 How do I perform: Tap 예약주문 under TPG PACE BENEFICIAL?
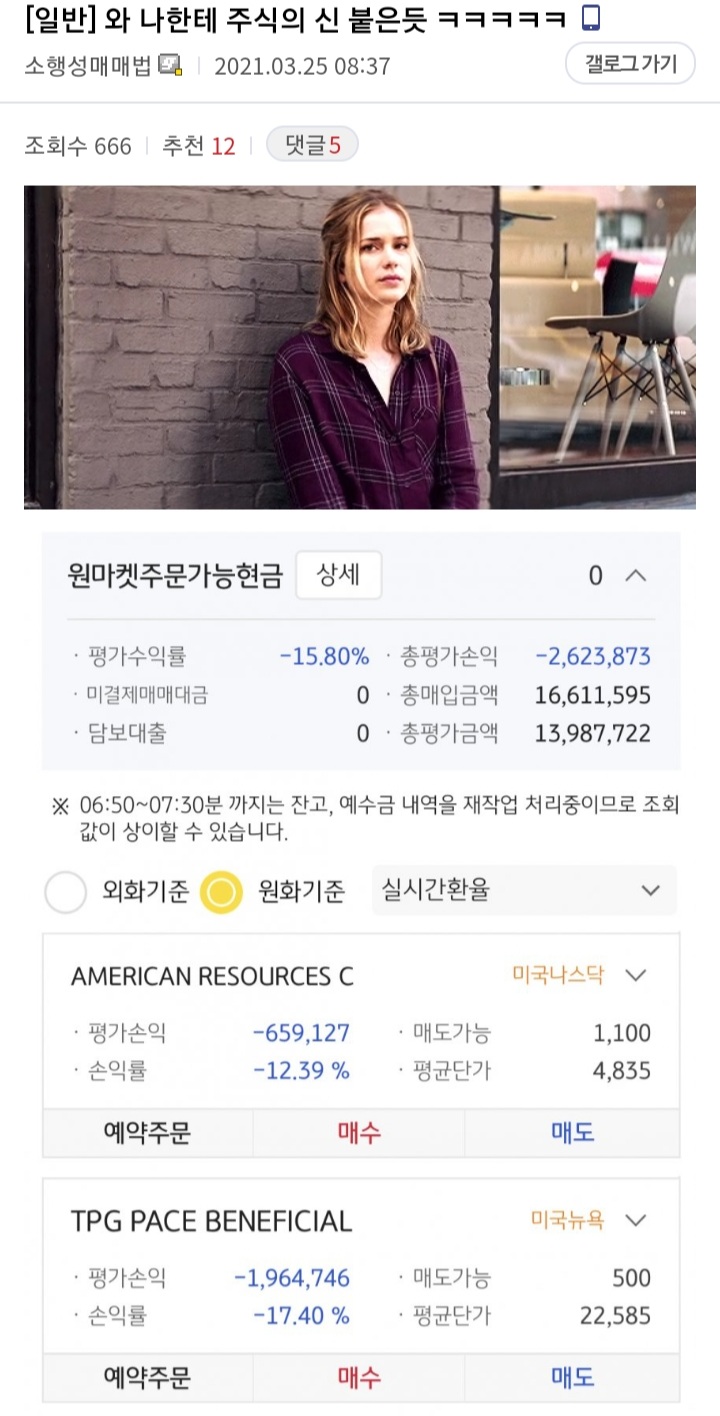[147, 1377]
